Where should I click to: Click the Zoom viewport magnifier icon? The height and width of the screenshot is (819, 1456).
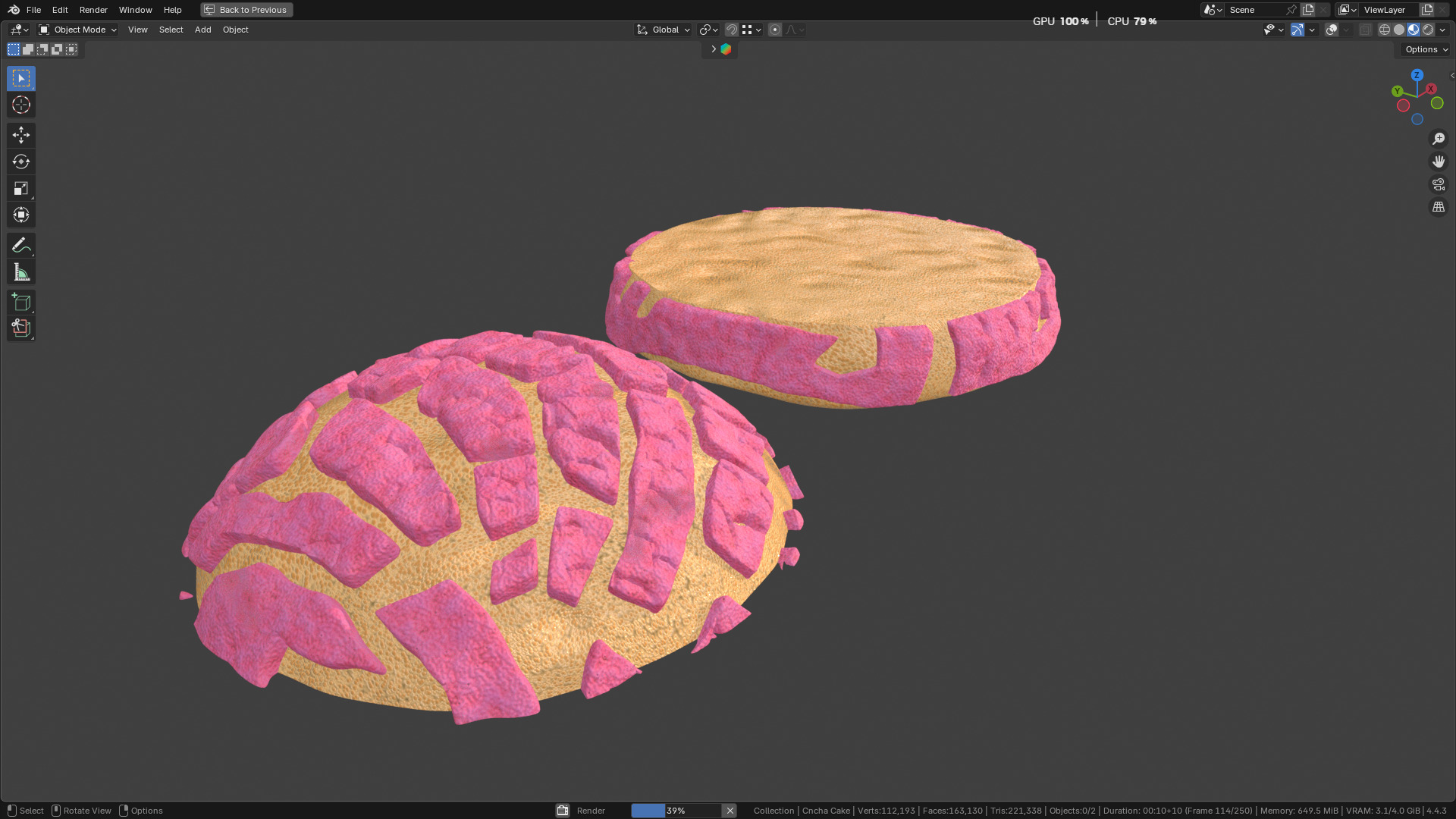1439,139
